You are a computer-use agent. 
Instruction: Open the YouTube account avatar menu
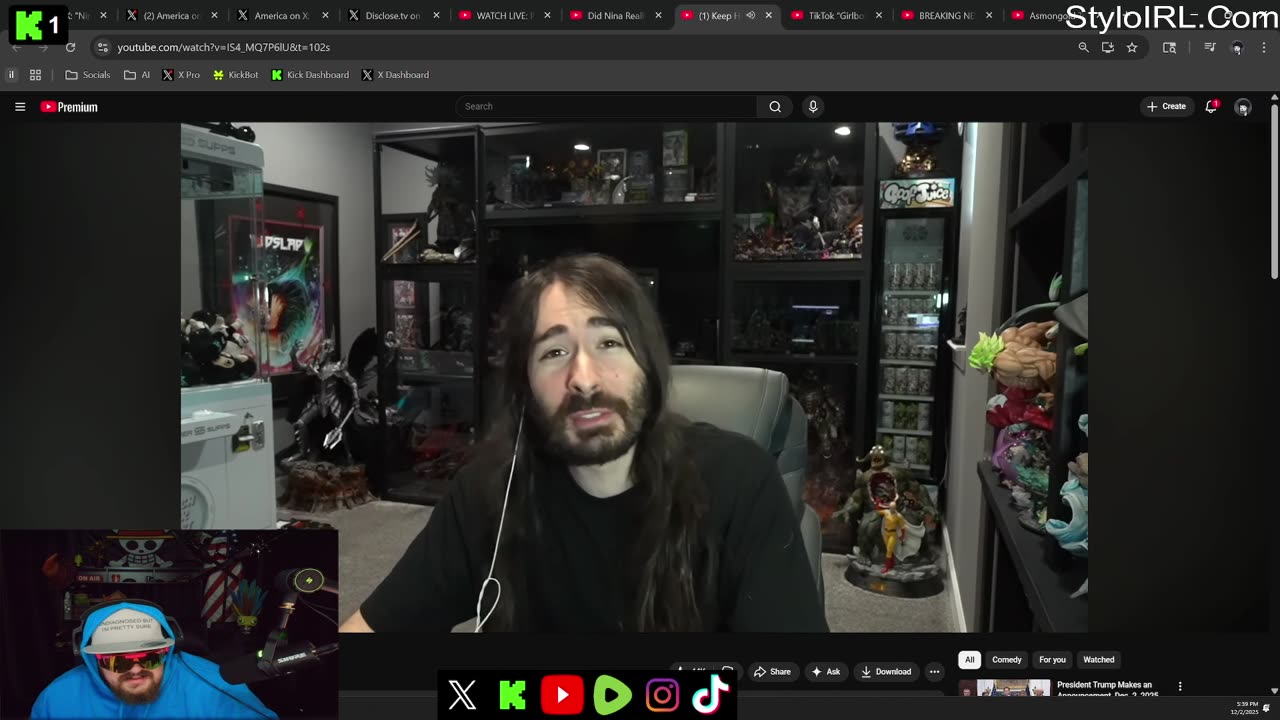click(1243, 107)
